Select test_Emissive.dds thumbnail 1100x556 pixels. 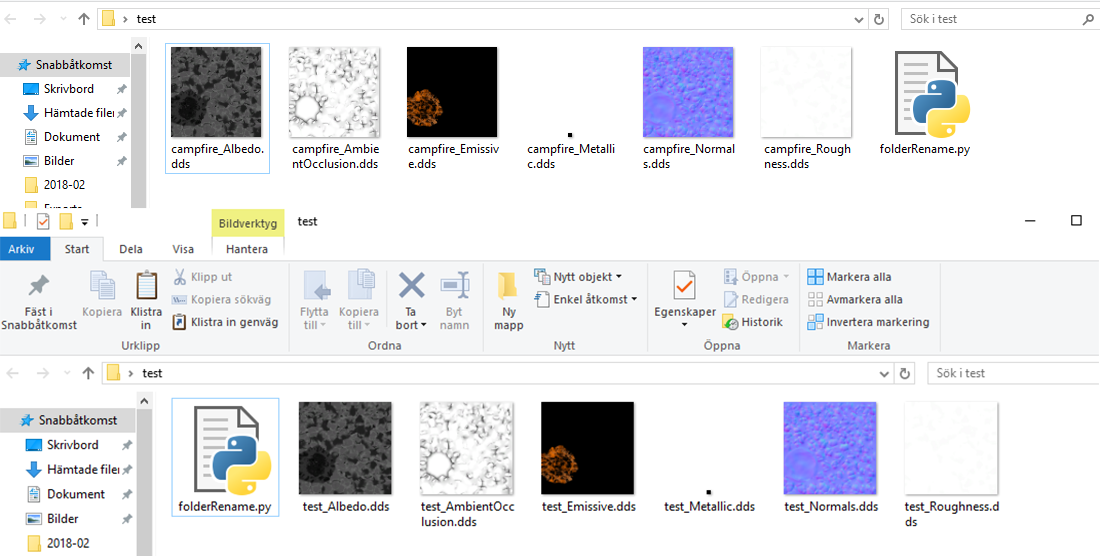pyautogui.click(x=587, y=448)
